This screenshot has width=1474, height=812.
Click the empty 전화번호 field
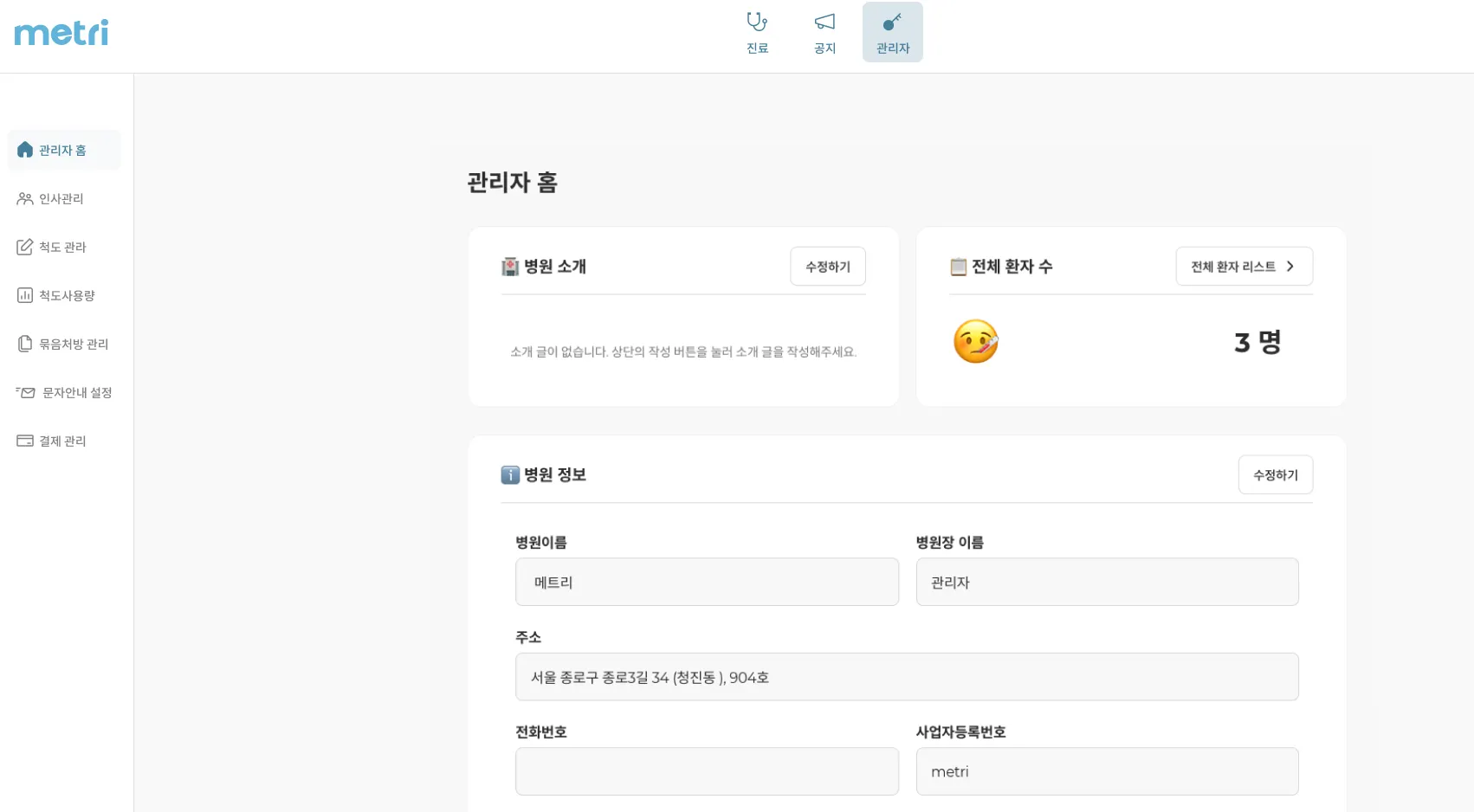[707, 771]
